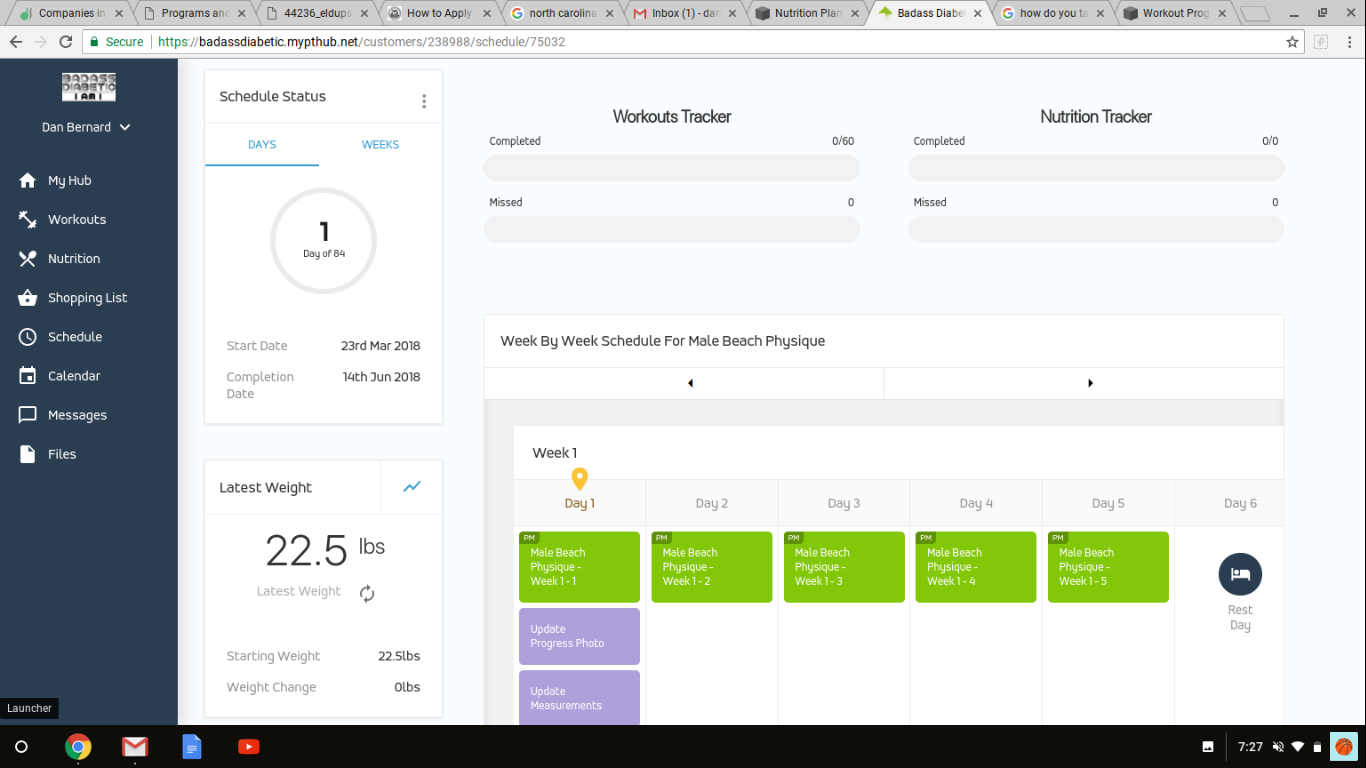Click the day 1 of 84 progress circle
The width and height of the screenshot is (1366, 768).
click(x=323, y=241)
